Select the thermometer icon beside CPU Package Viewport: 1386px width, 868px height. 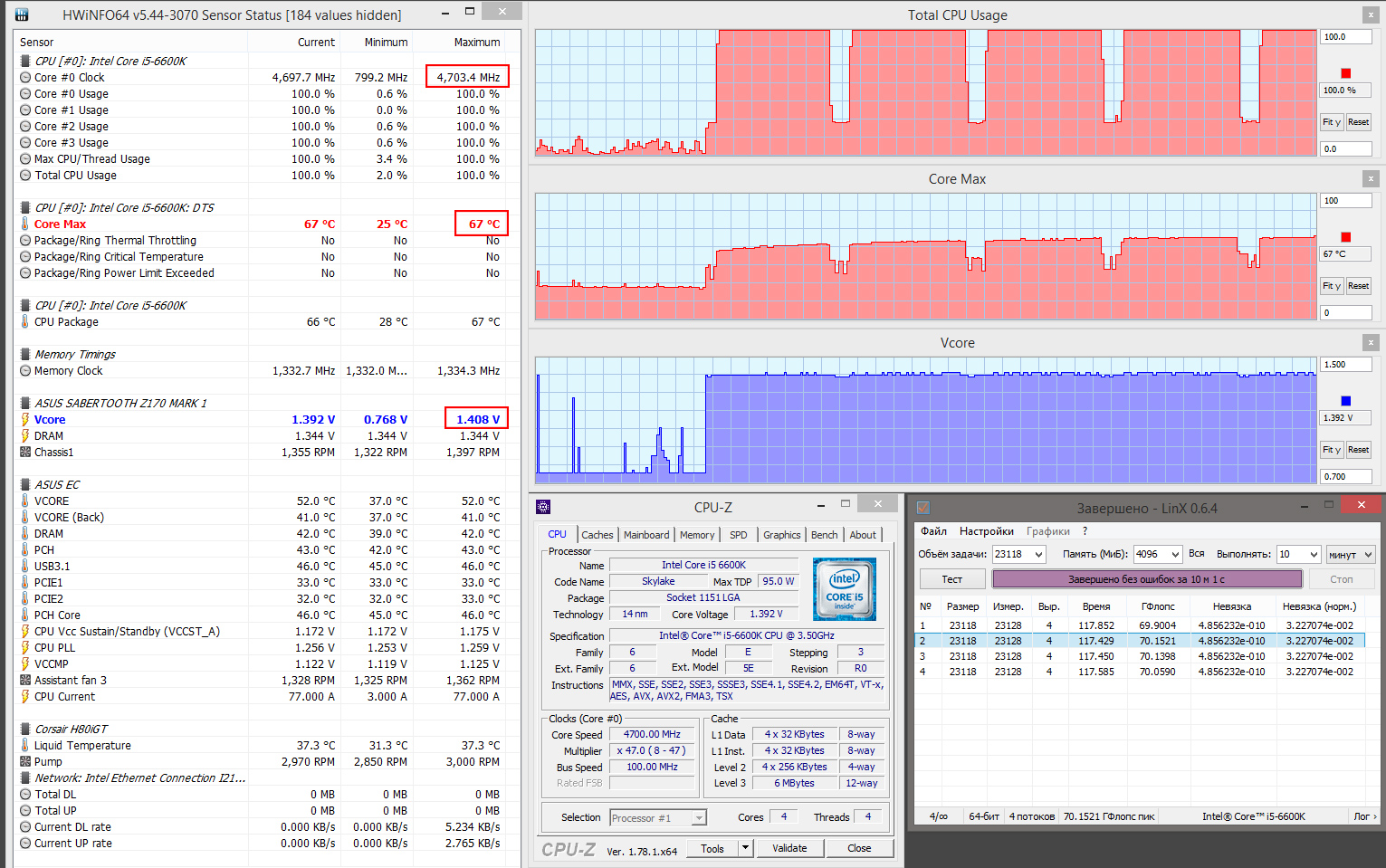(25, 322)
